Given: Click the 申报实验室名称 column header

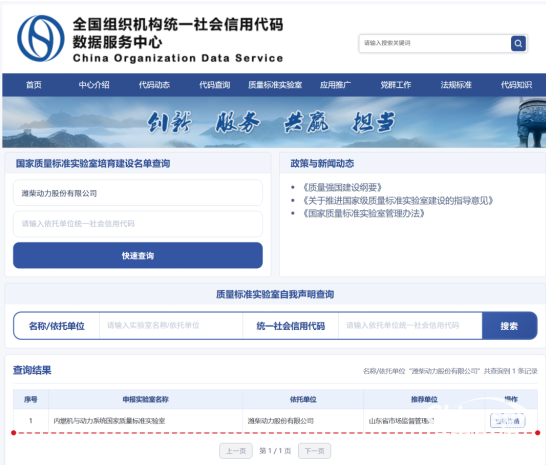Looking at the screenshot, I should (x=146, y=399).
